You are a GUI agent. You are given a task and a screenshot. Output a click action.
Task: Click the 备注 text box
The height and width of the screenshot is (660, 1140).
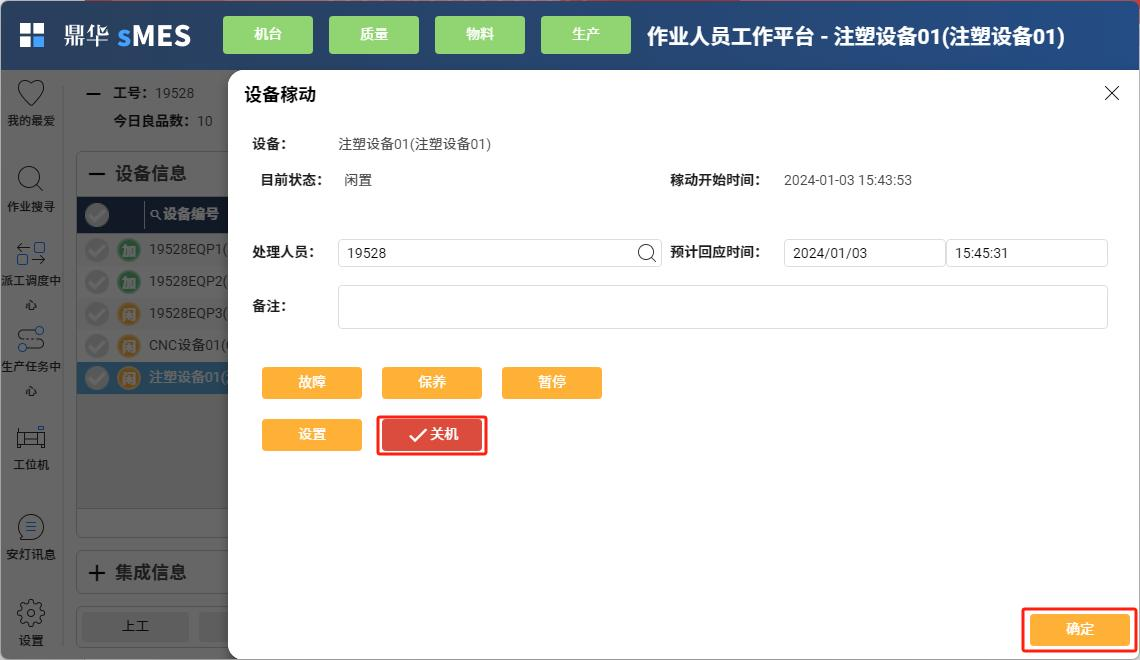coord(723,307)
